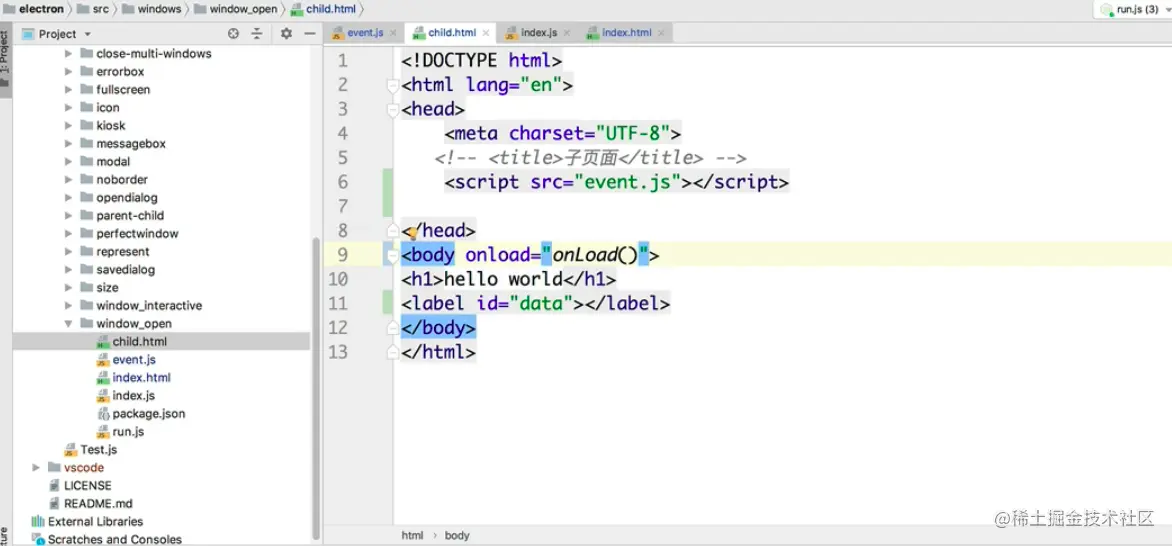Click the intention light bulb on line 8
1172x546 pixels.
click(412, 232)
